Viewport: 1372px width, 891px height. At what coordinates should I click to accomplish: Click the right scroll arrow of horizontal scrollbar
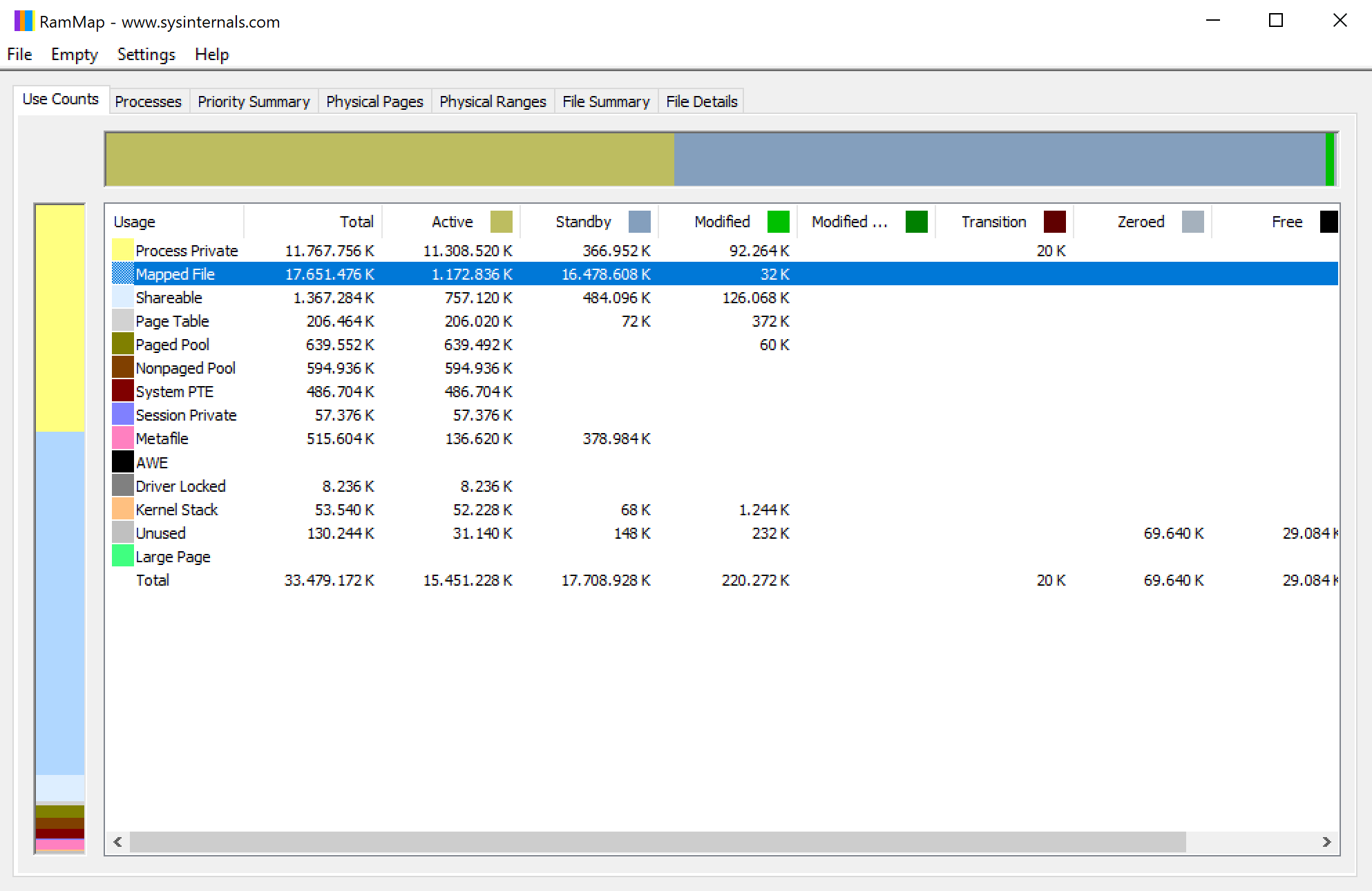1326,841
